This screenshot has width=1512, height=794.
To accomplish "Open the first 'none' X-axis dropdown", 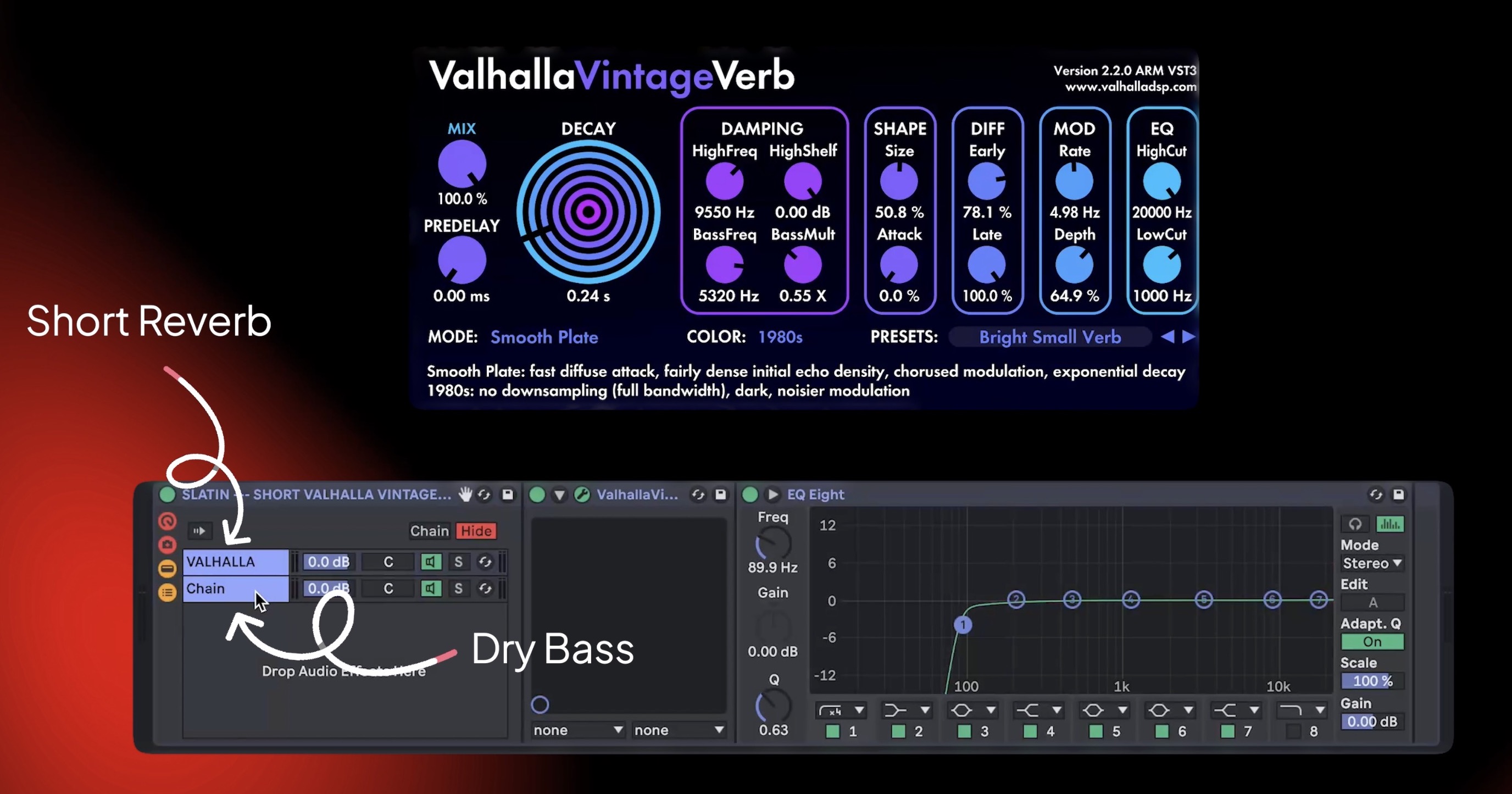I will point(577,730).
